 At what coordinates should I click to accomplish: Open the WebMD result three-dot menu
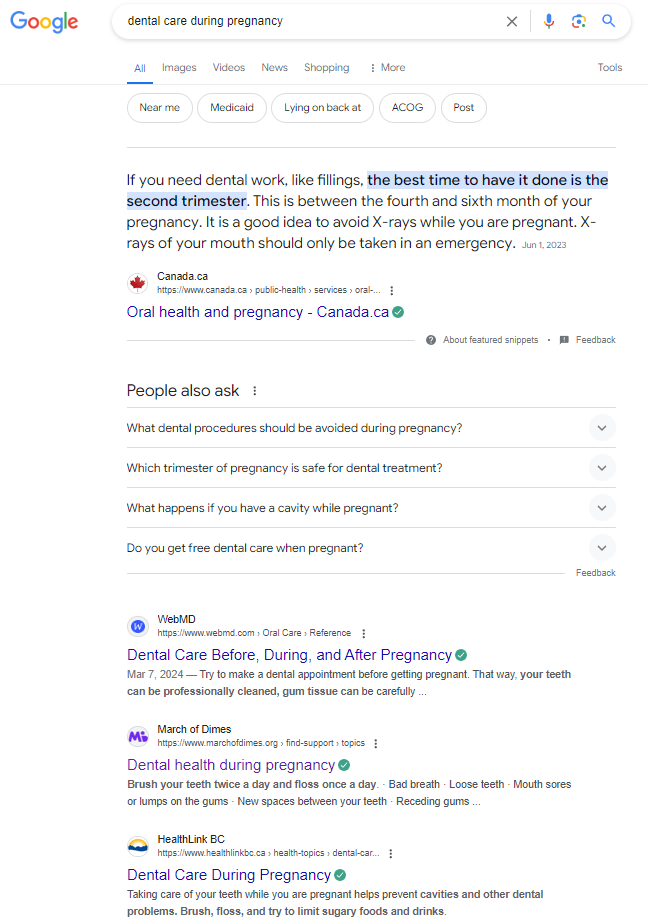(364, 633)
